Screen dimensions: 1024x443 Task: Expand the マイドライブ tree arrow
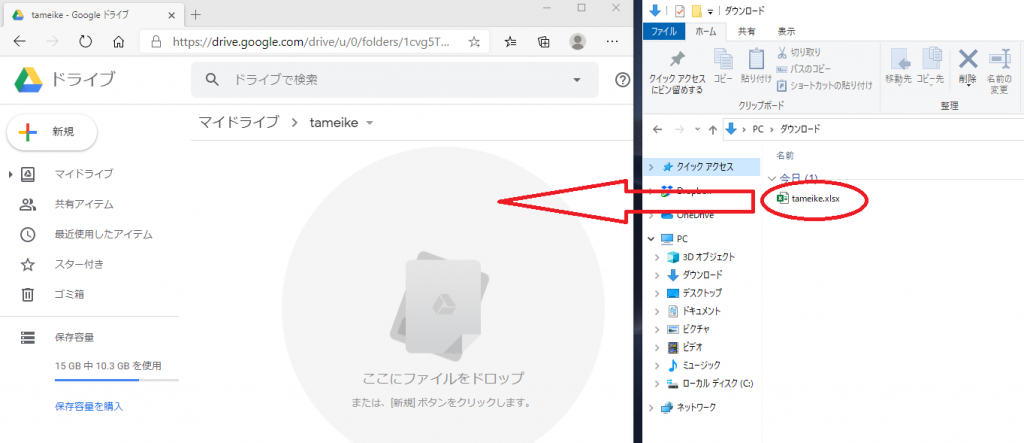10,175
